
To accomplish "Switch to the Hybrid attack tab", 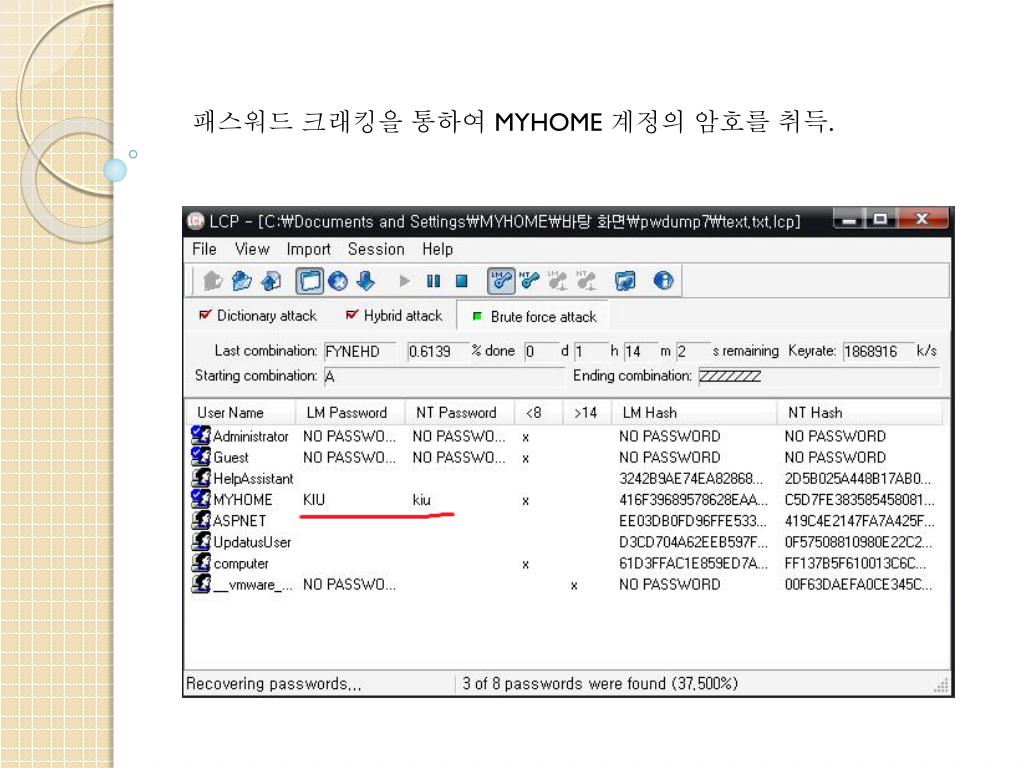I will point(394,315).
